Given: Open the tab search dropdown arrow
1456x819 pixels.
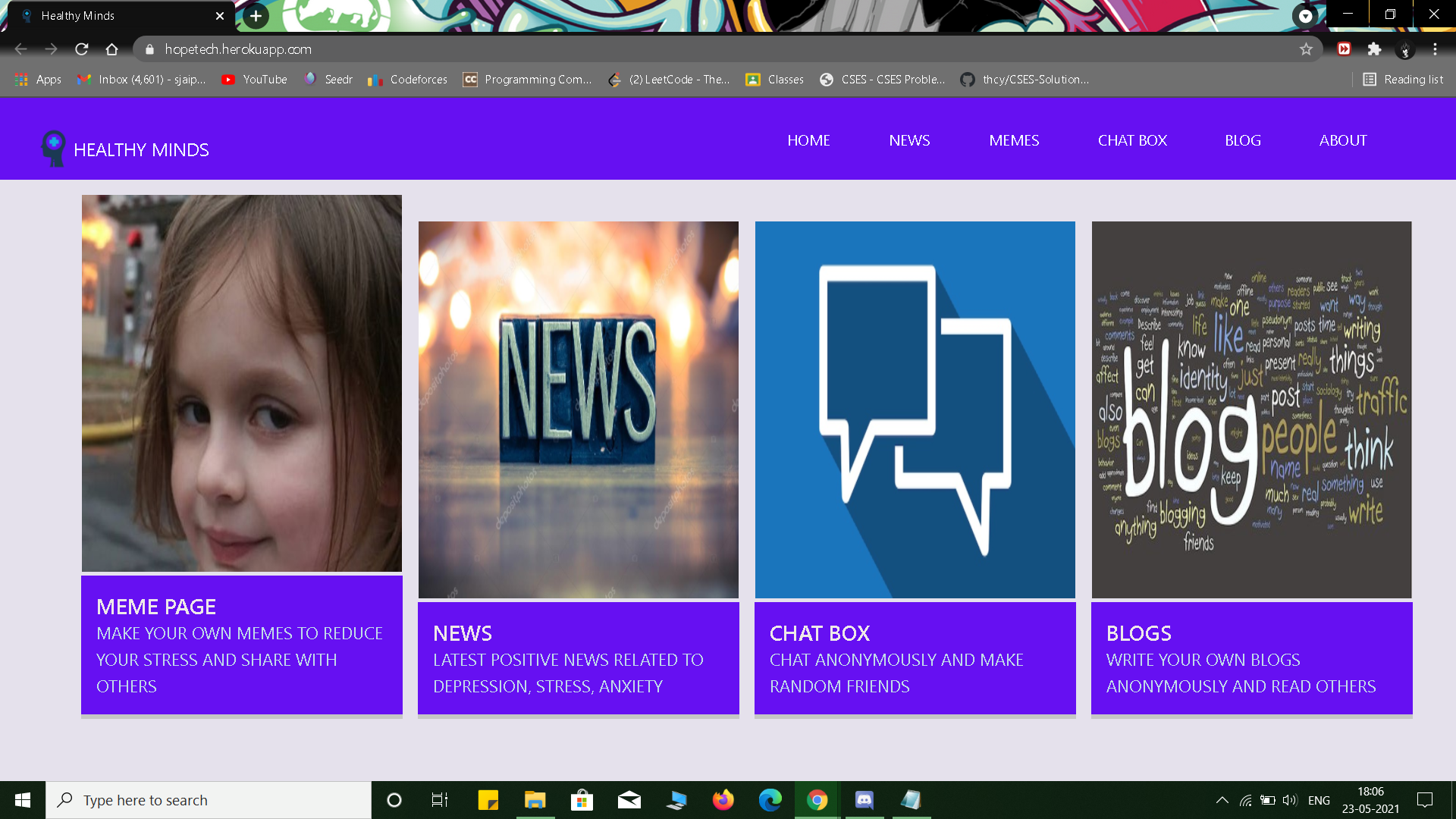Looking at the screenshot, I should point(1305,16).
